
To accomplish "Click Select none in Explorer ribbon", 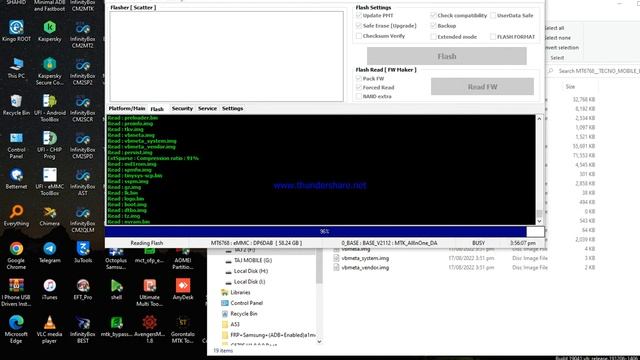I will click(557, 38).
